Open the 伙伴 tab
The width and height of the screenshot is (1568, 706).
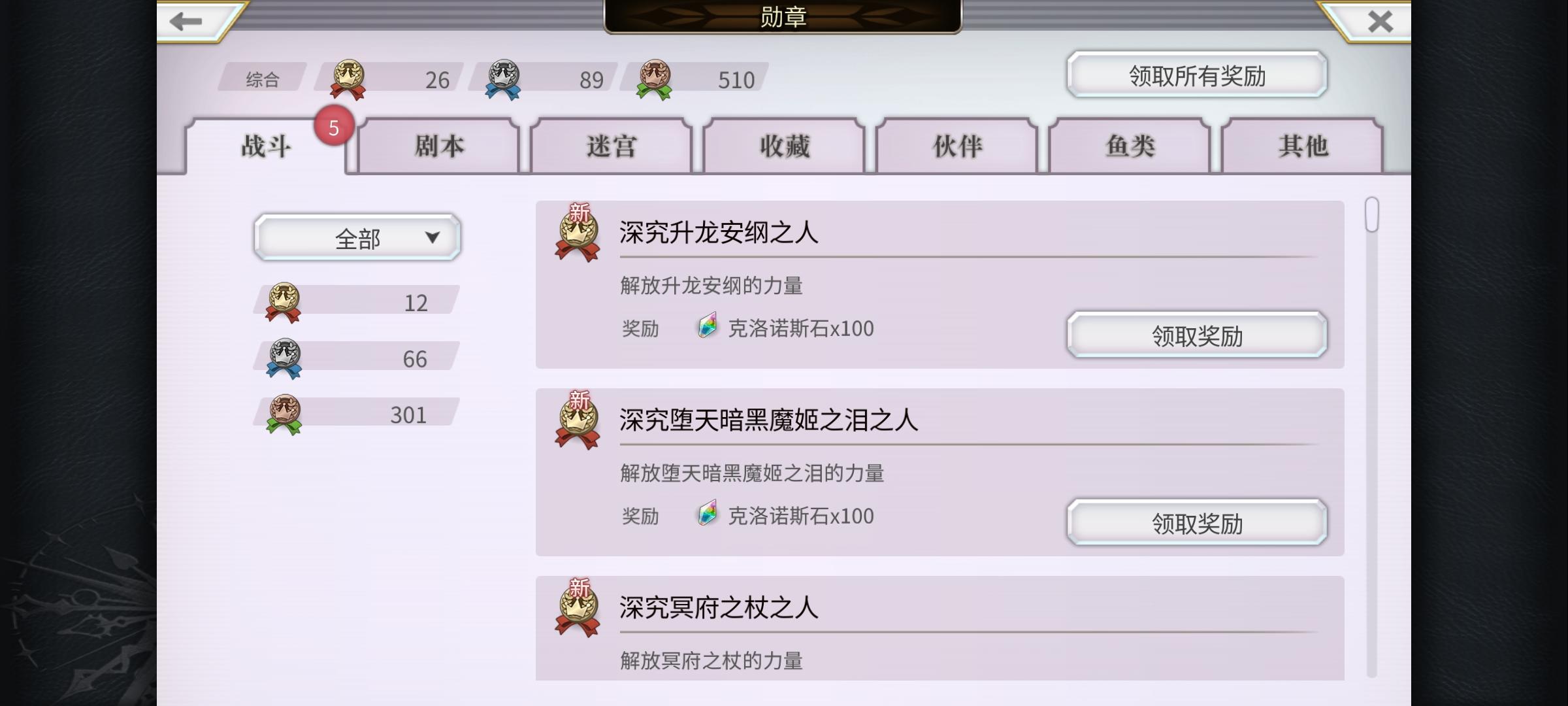957,146
